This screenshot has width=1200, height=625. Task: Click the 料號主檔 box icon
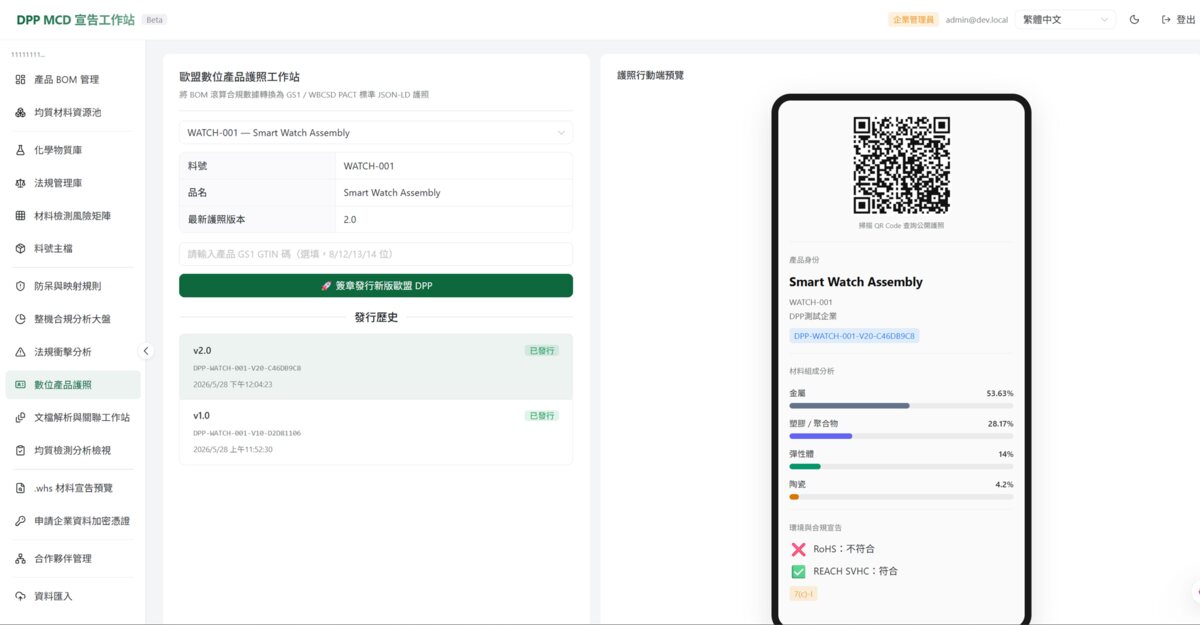pos(21,248)
